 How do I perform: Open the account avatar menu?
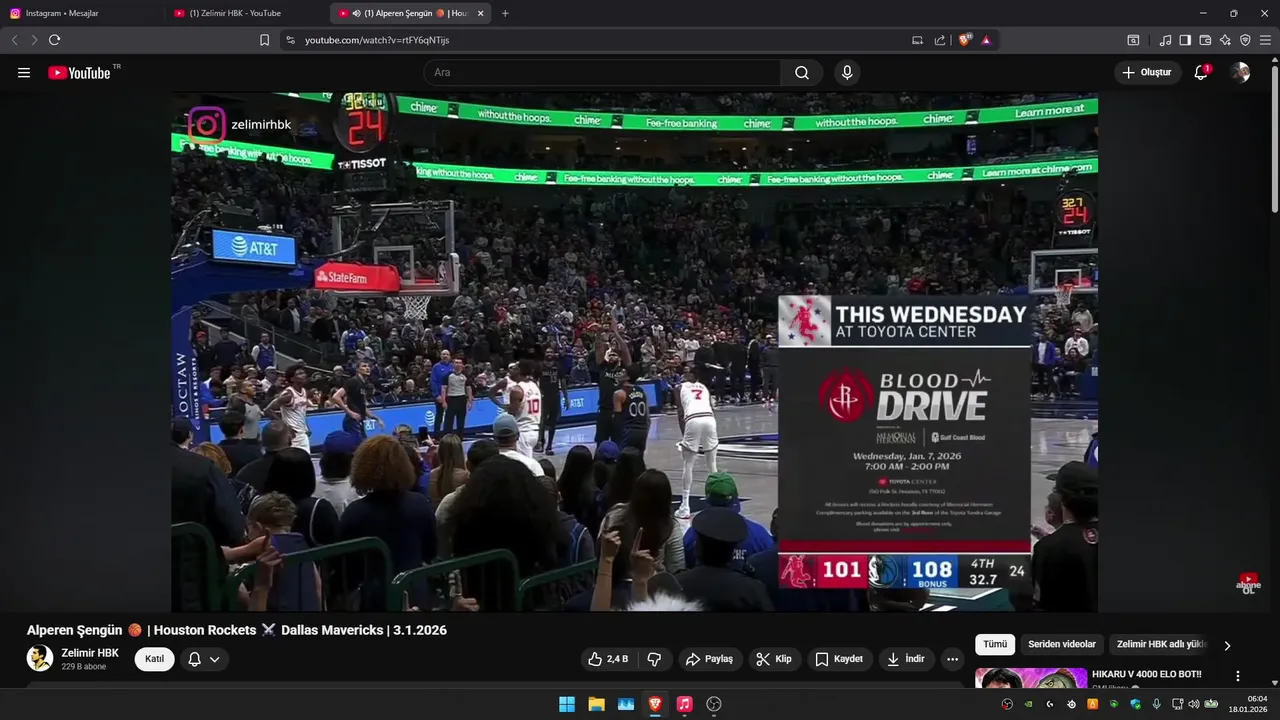point(1240,72)
